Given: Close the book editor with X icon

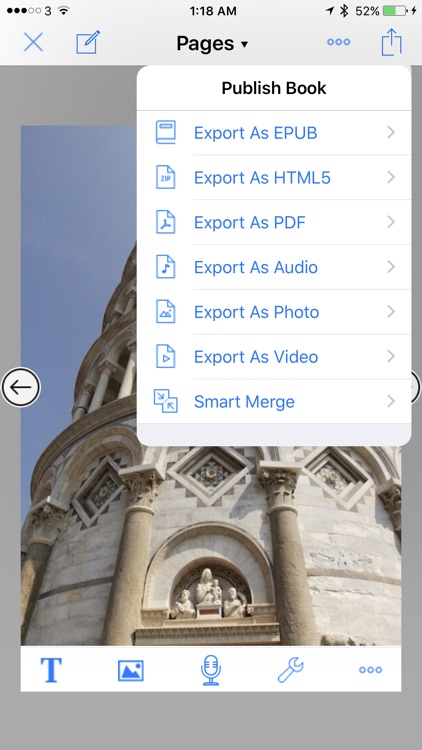Looking at the screenshot, I should 33,43.
